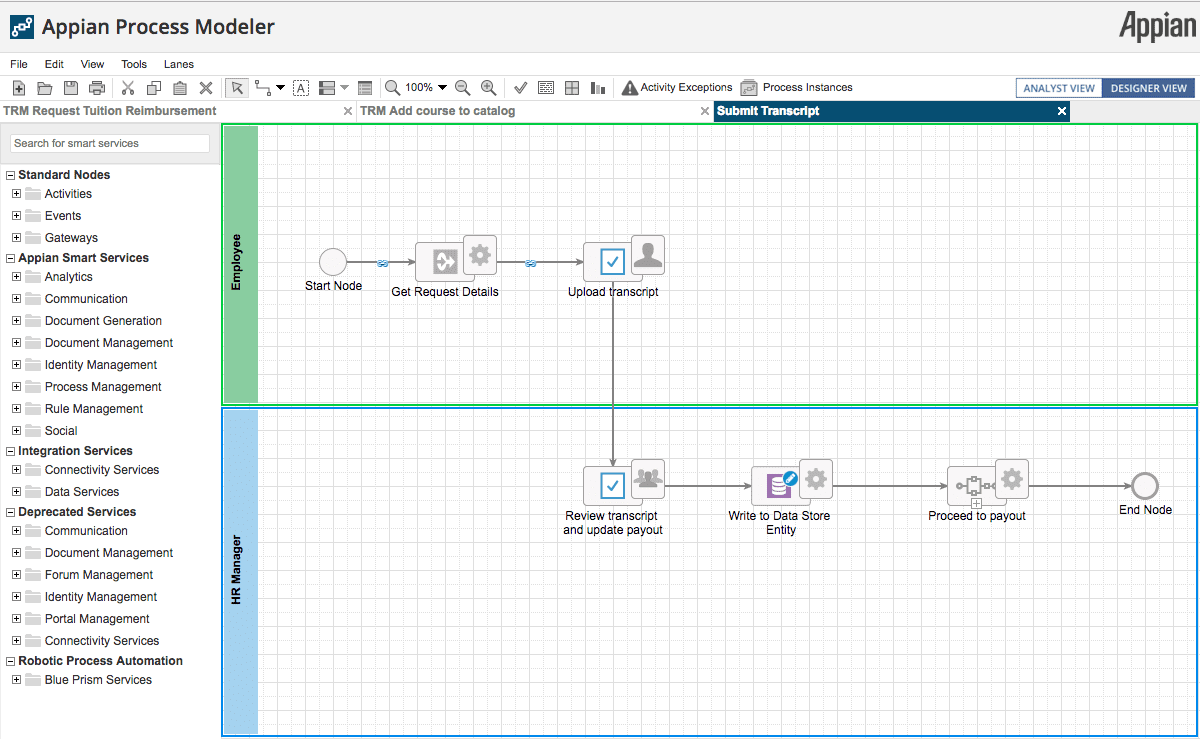Screen dimensions: 1200x739
Task: Click the Zoom in magnifier icon
Action: (x=488, y=88)
